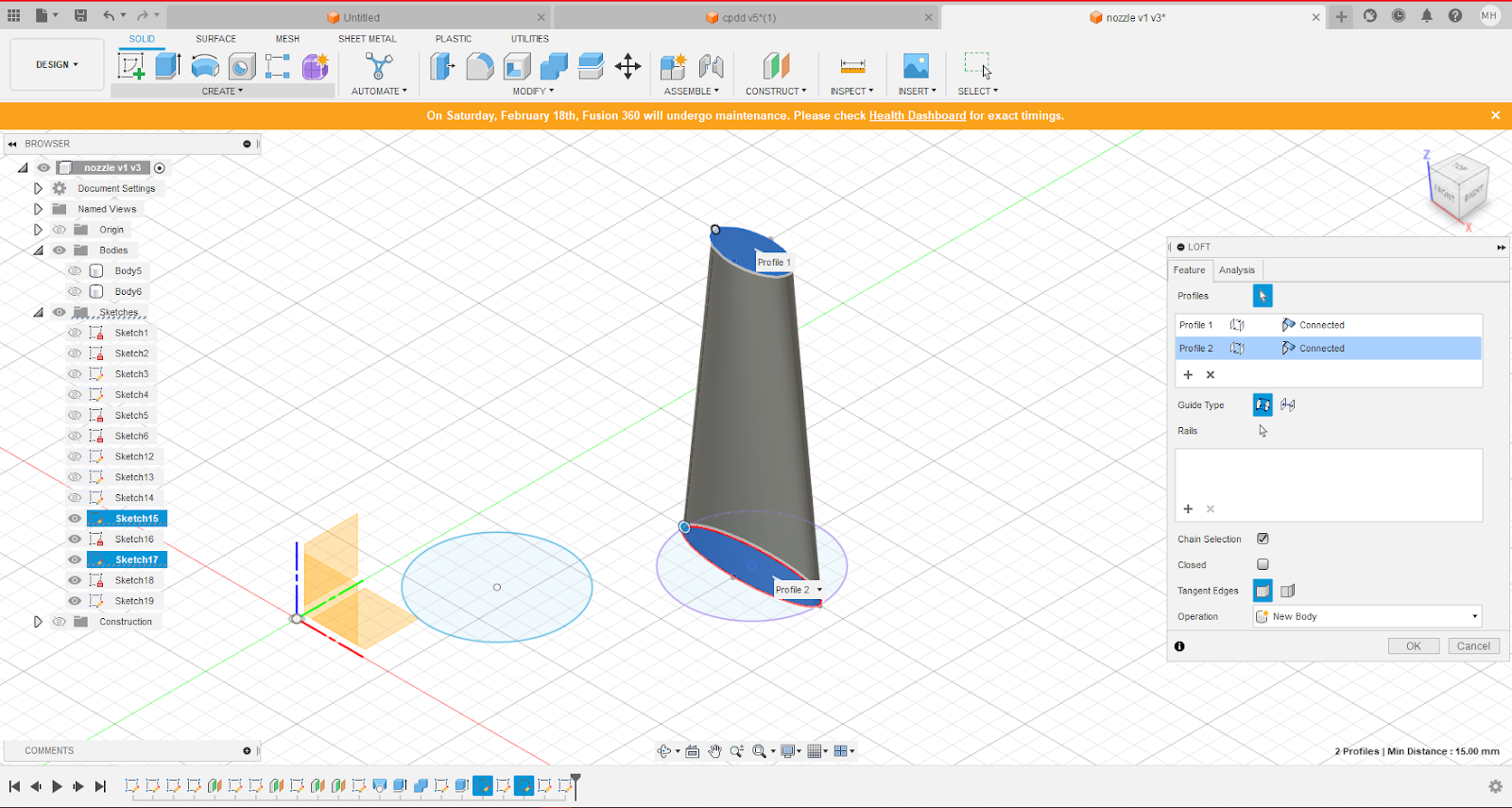Open the SHEET METAL tab
Screen dimensions: 1512x808
point(368,39)
